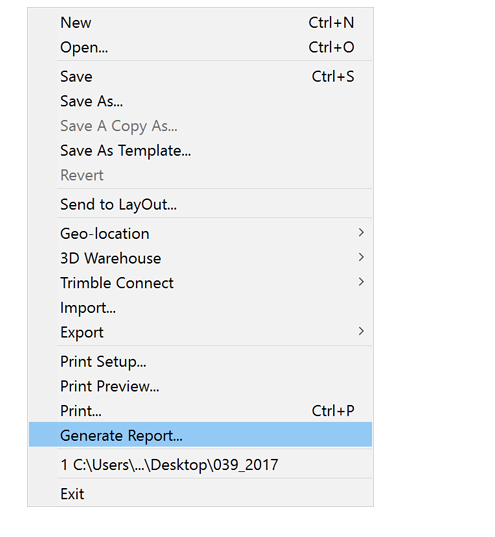The height and width of the screenshot is (537, 495).
Task: Open Print Setup... dialog
Action: tap(200, 362)
